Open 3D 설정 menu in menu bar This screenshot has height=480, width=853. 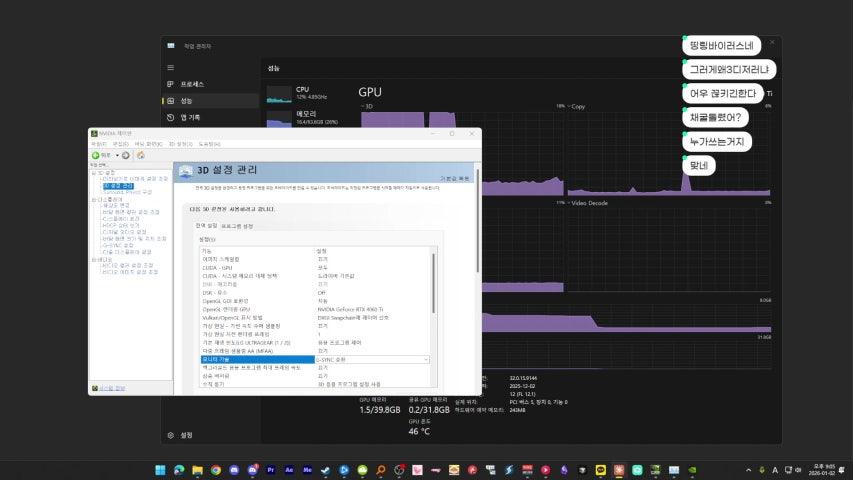pos(180,144)
